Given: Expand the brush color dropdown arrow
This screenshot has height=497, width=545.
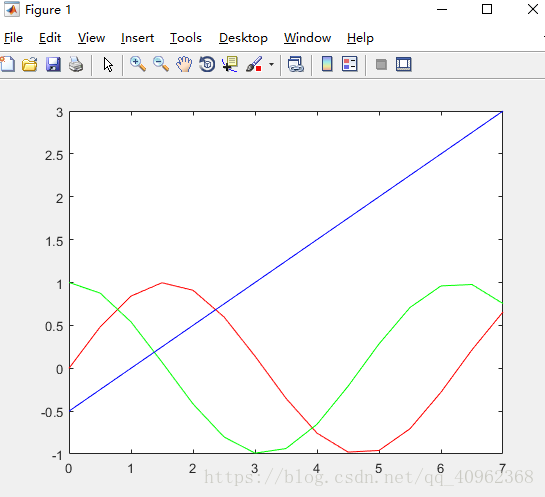Looking at the screenshot, I should (271, 64).
